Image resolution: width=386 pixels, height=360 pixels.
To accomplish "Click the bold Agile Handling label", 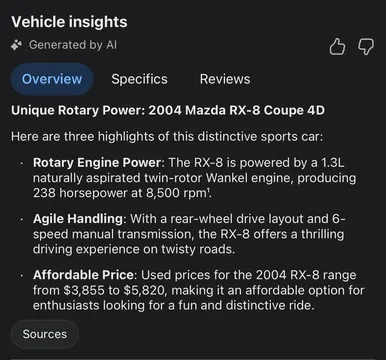I will click(78, 219).
